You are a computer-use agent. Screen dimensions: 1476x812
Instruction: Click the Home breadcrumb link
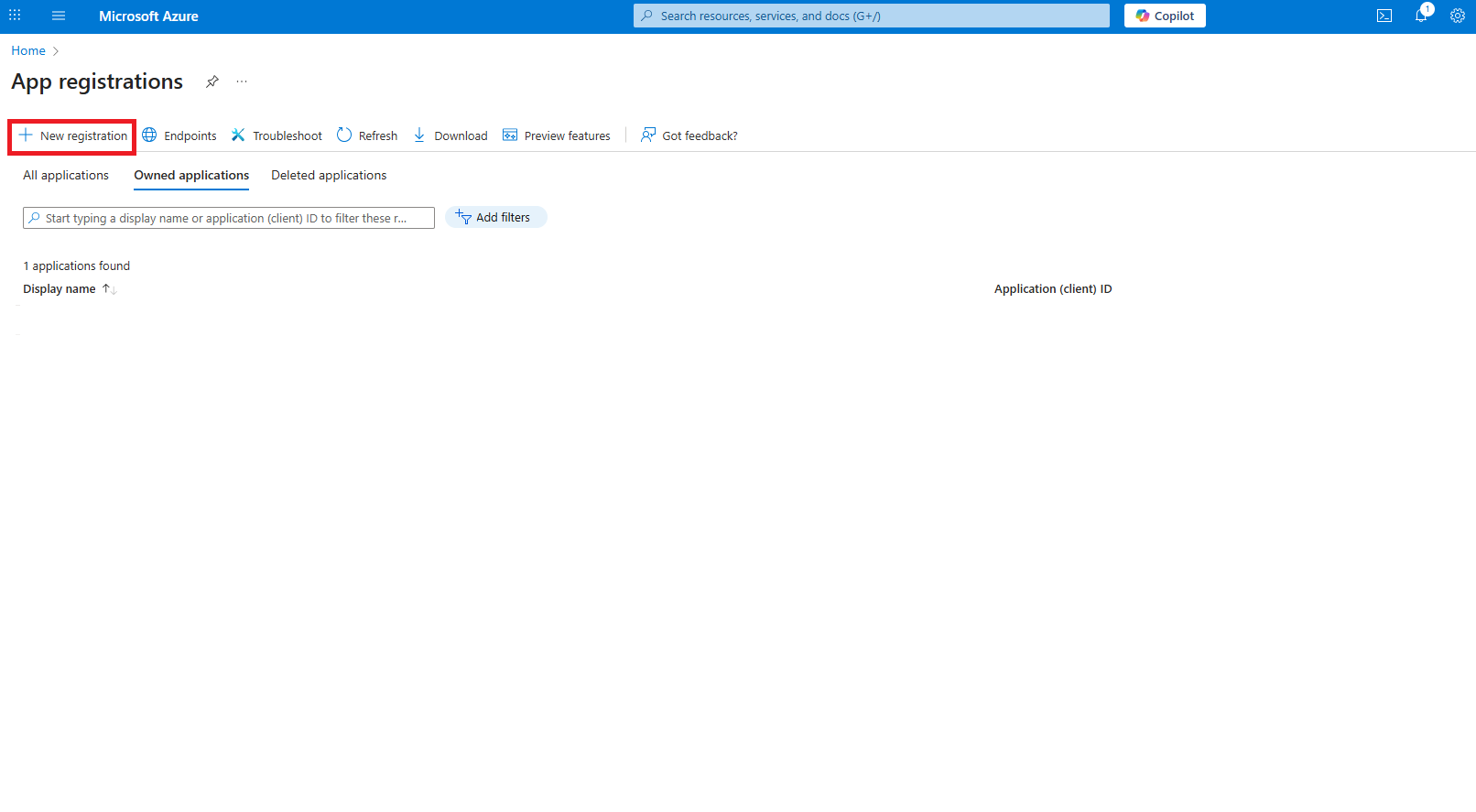tap(28, 50)
